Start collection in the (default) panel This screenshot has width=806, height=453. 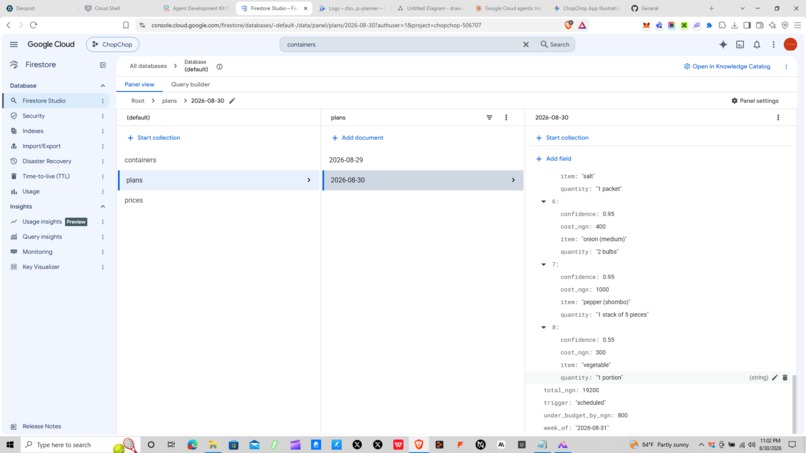click(154, 138)
